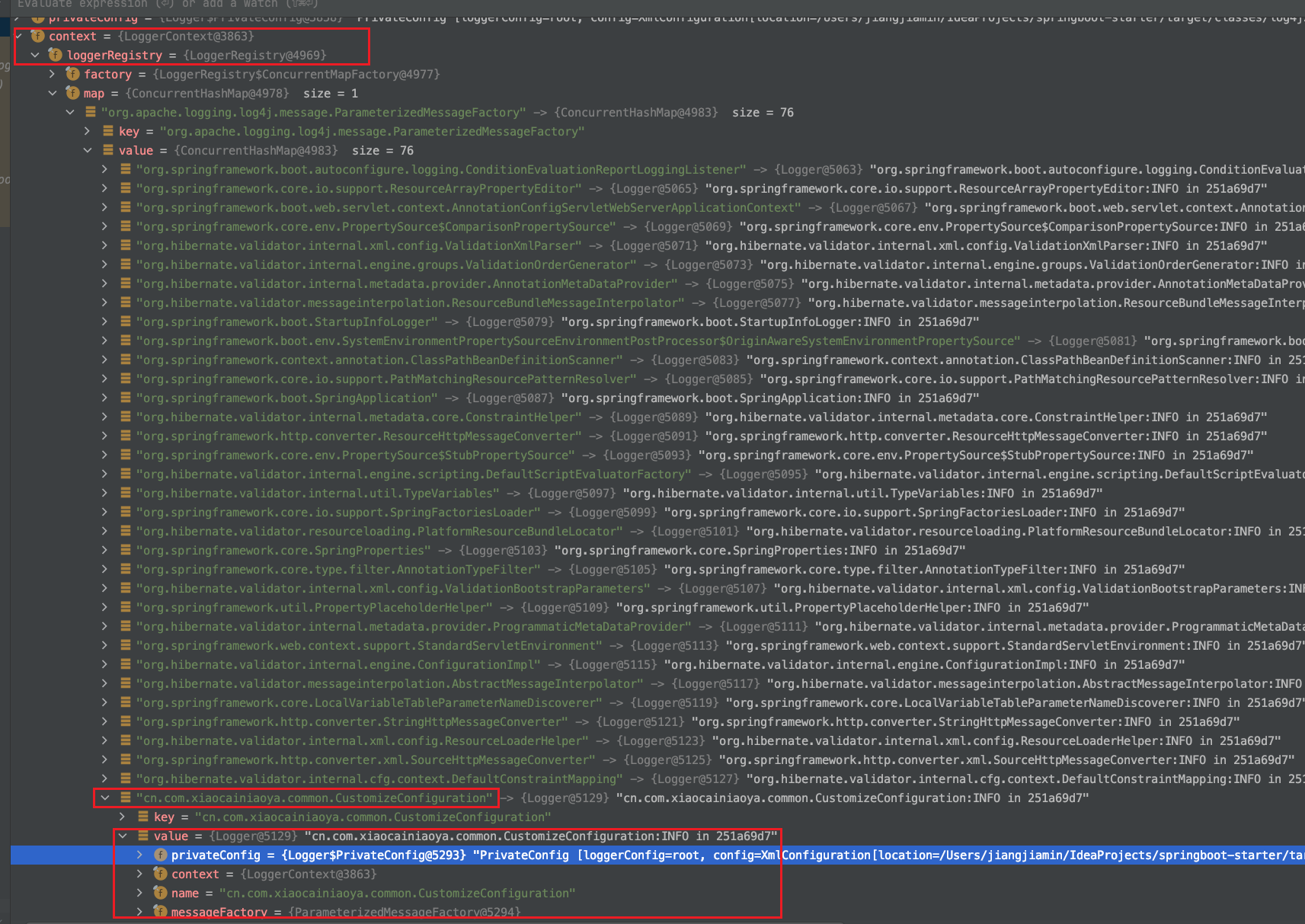Screen dimensions: 1305x924
Task: Select the ResourceLoaderHelper Logger@5123 row
Action: pos(657,740)
